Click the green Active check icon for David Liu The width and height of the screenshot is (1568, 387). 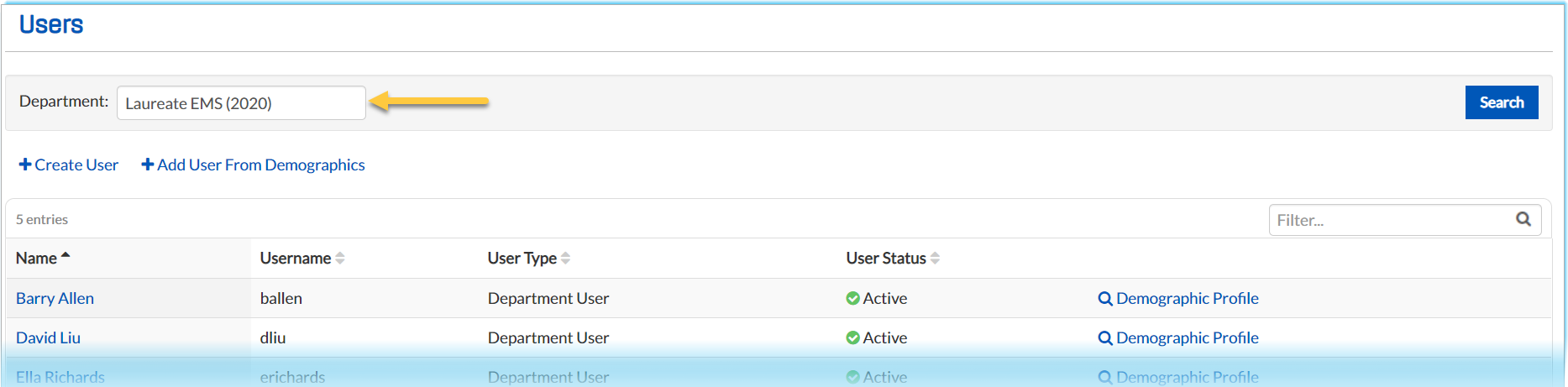click(x=852, y=337)
